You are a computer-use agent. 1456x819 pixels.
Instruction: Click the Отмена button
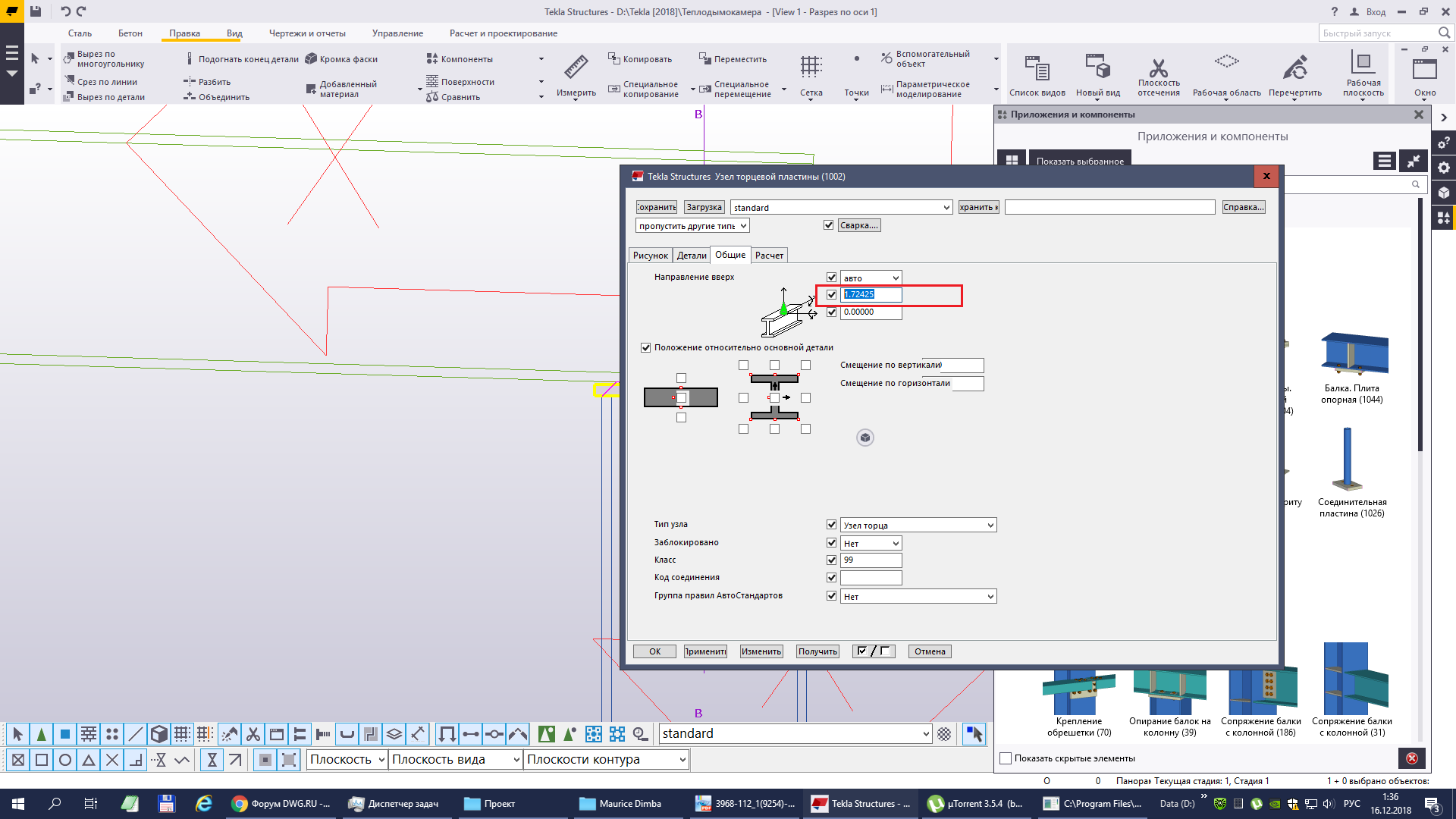coord(930,651)
